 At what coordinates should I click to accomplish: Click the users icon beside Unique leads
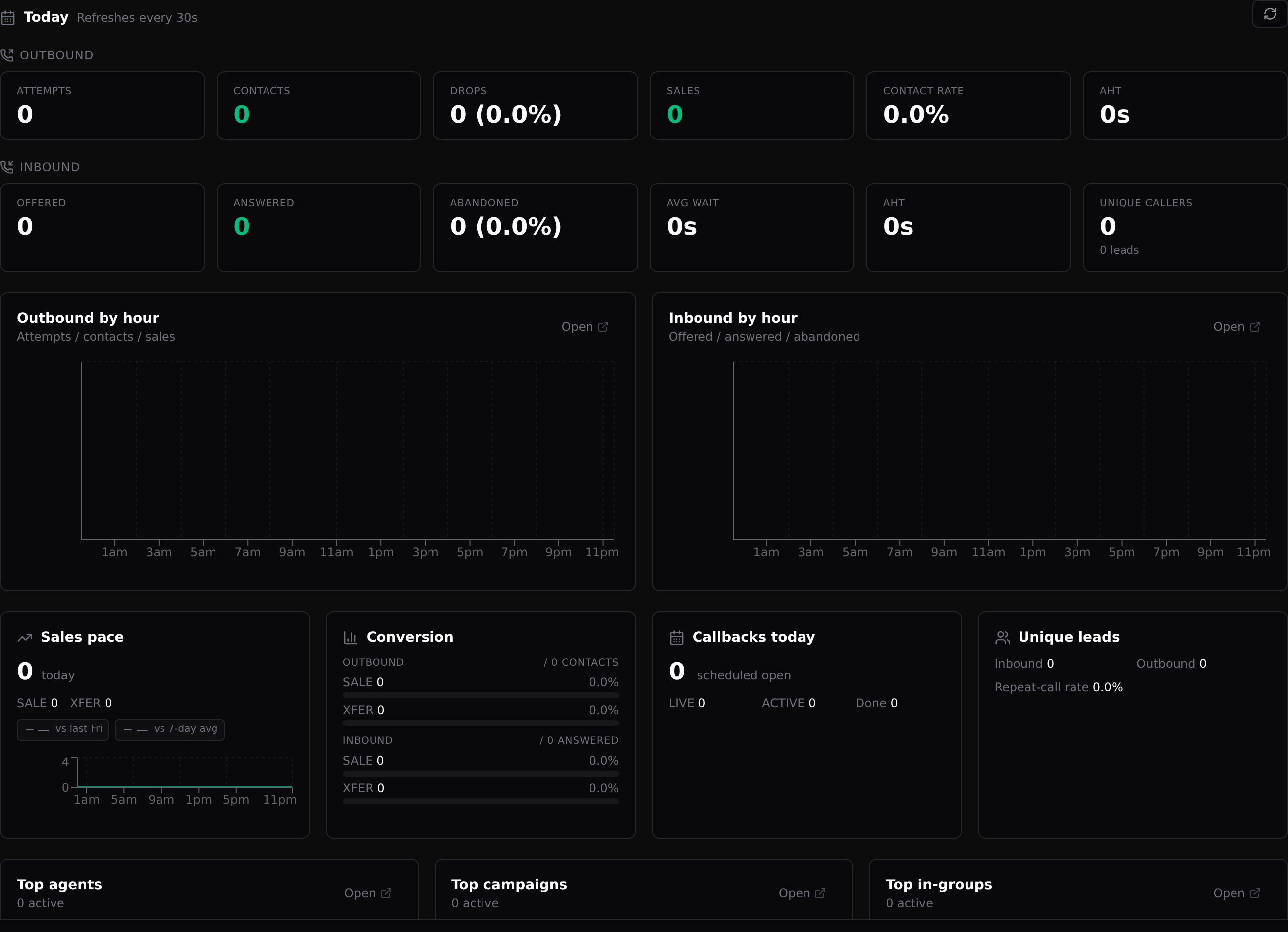(1002, 637)
